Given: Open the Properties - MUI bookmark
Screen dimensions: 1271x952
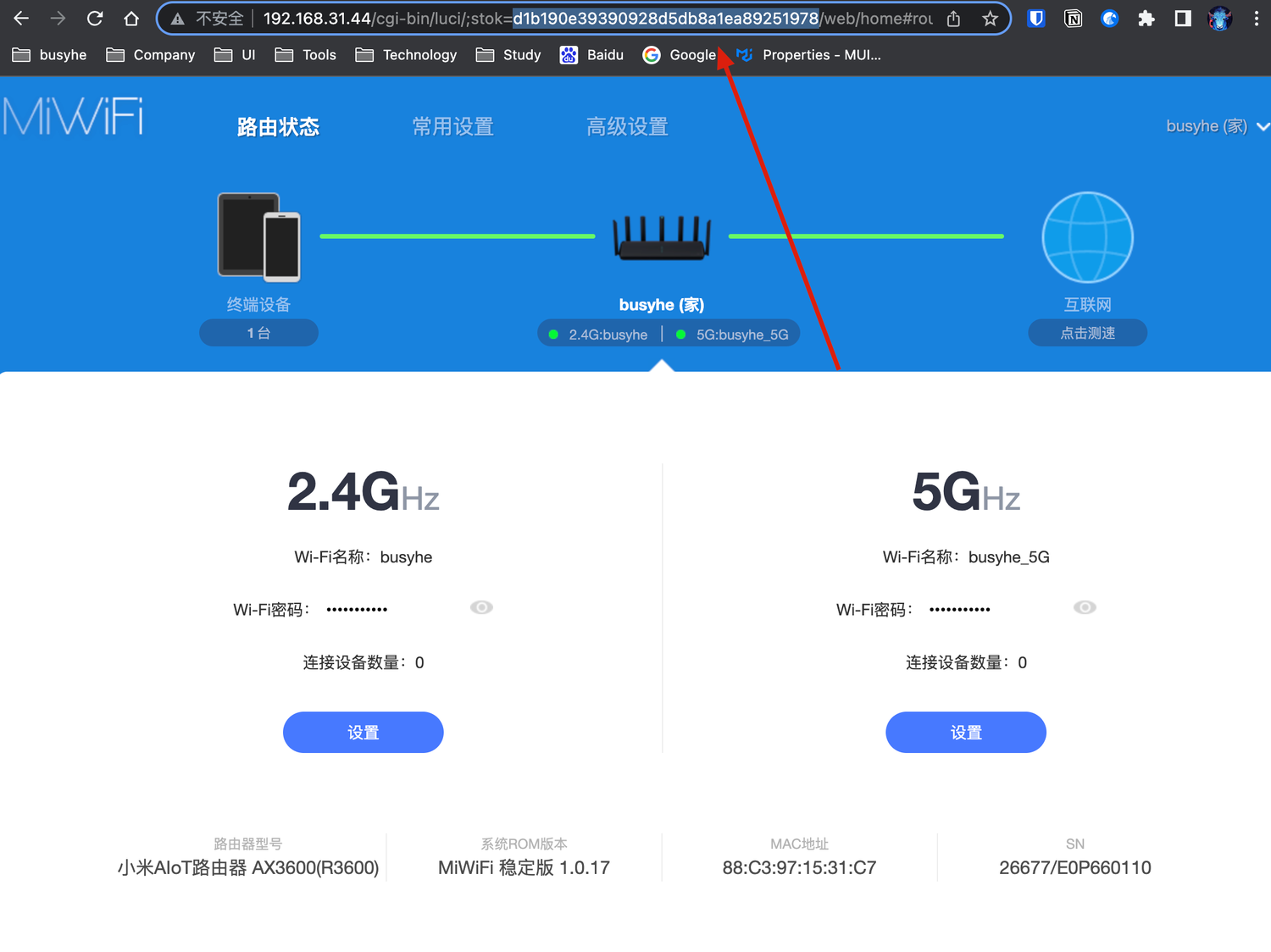Looking at the screenshot, I should [x=809, y=55].
